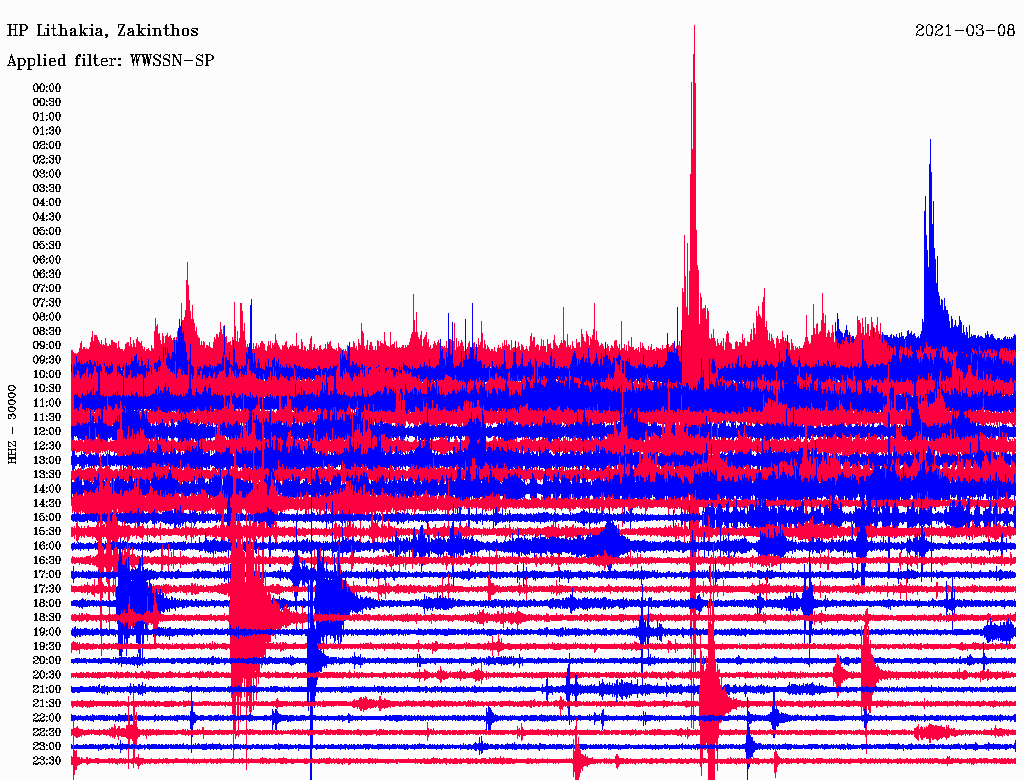Select the 10:30 time label

point(47,389)
